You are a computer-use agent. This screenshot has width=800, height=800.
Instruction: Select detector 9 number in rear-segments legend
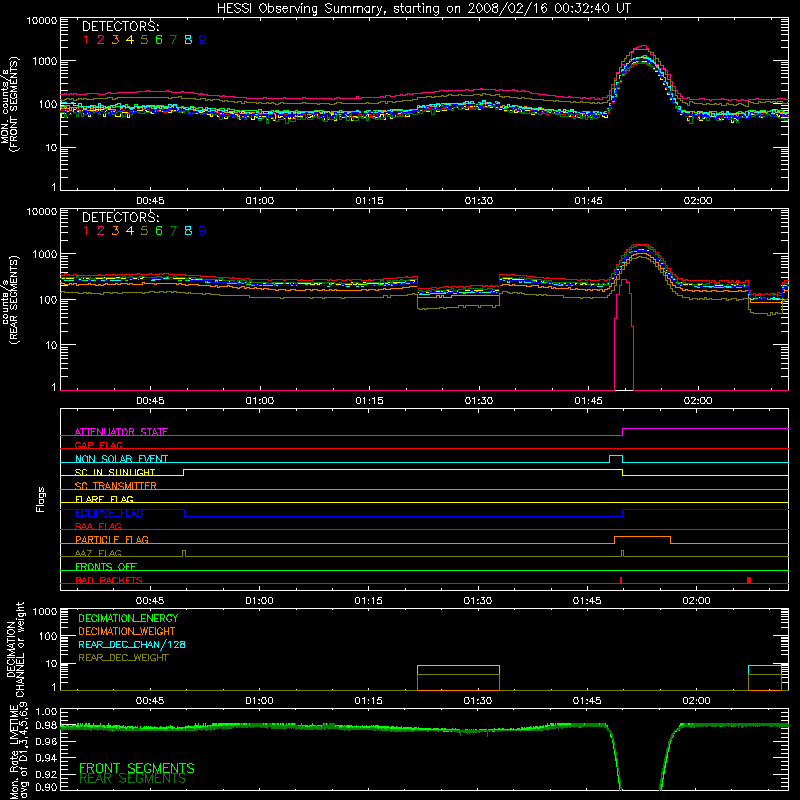coord(203,231)
